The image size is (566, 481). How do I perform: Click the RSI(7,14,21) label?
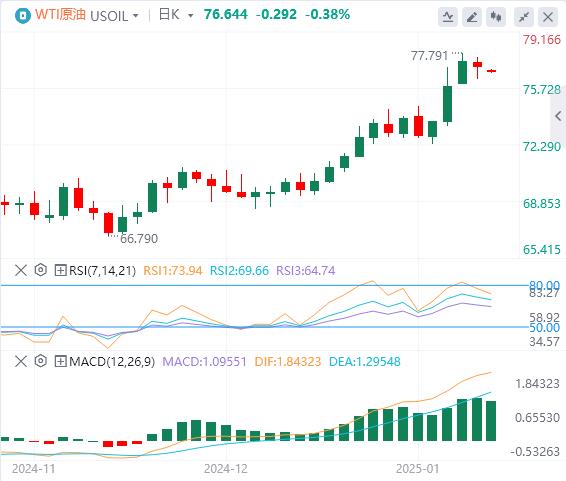[102, 271]
